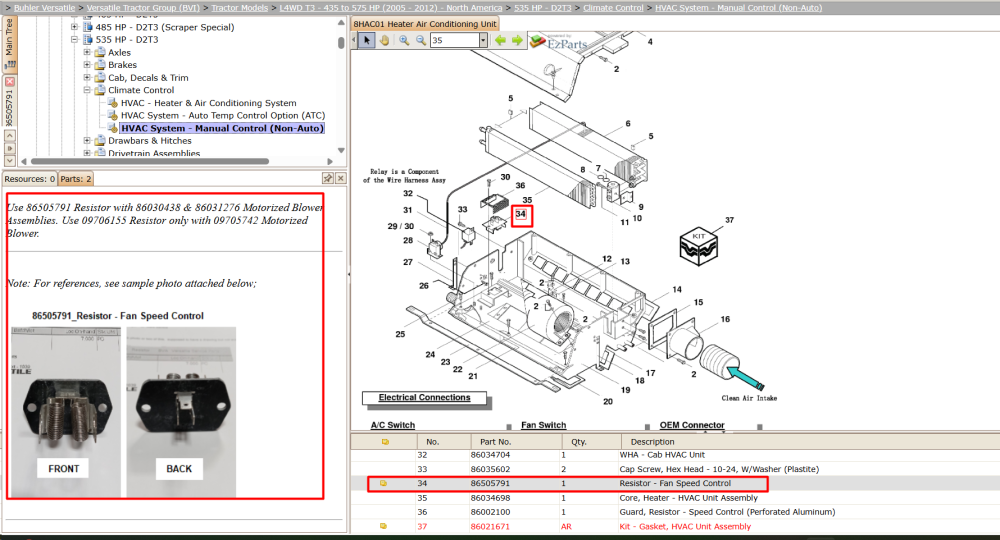Click the side tab scroll down chevron

coord(10,160)
